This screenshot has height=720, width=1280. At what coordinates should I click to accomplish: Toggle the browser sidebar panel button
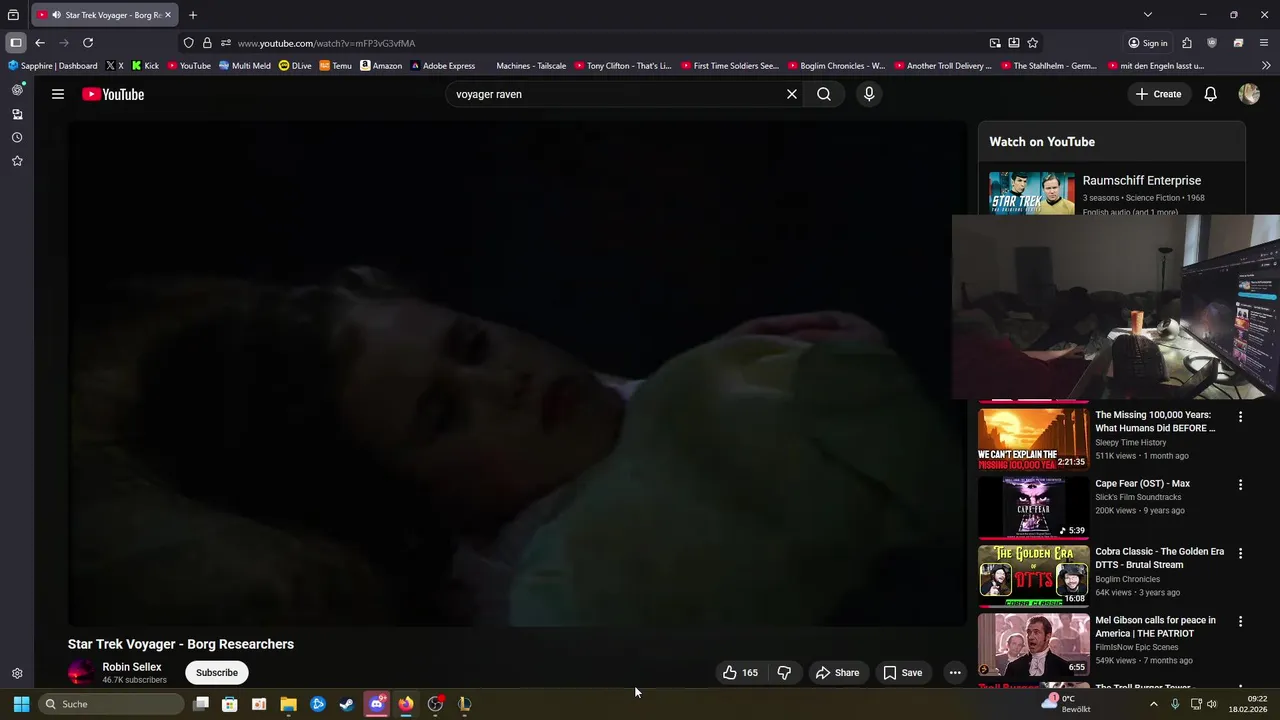pos(16,43)
